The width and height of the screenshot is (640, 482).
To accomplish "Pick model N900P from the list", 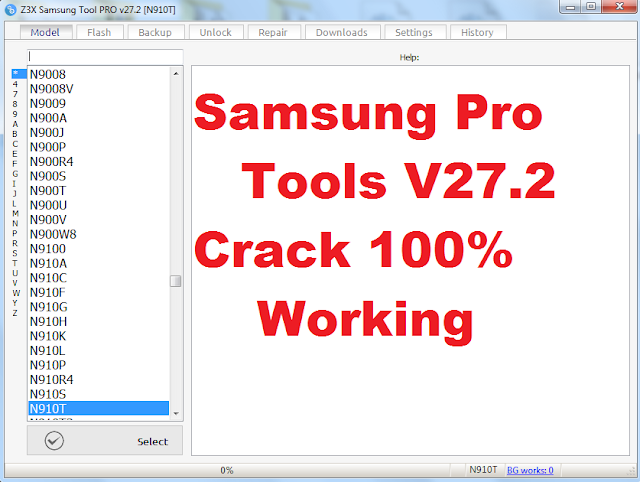I will tap(98, 147).
